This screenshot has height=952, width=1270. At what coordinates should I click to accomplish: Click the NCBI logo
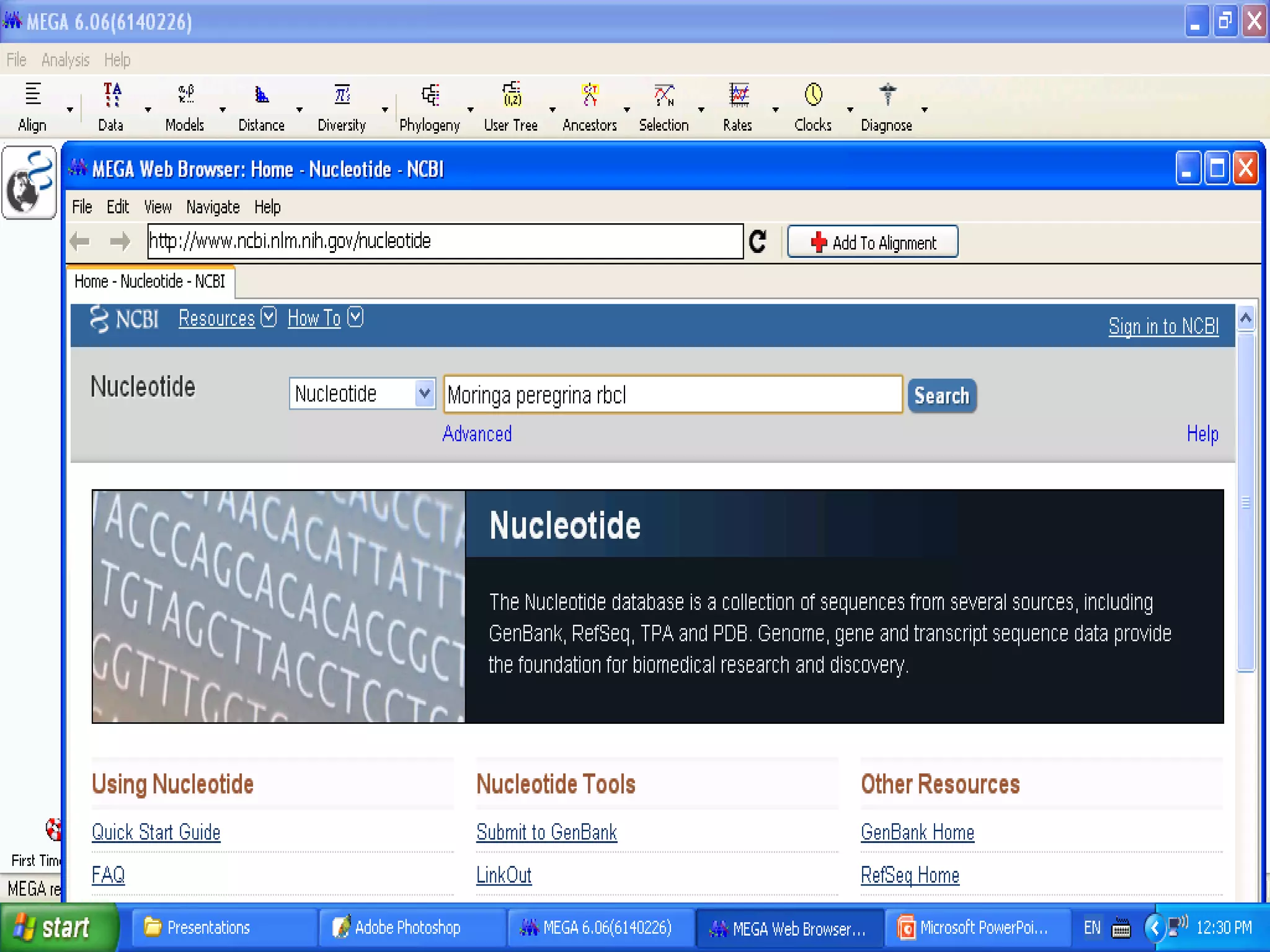[124, 319]
